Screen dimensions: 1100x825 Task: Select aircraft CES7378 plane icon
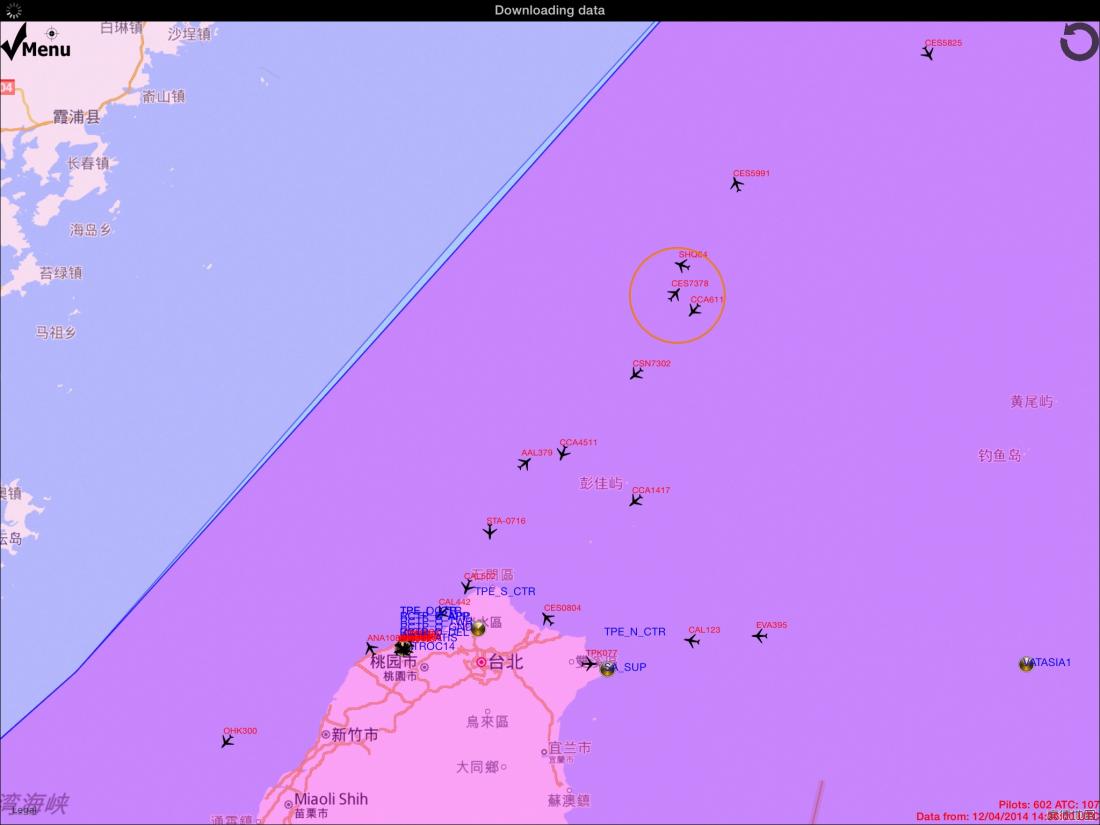pos(674,295)
